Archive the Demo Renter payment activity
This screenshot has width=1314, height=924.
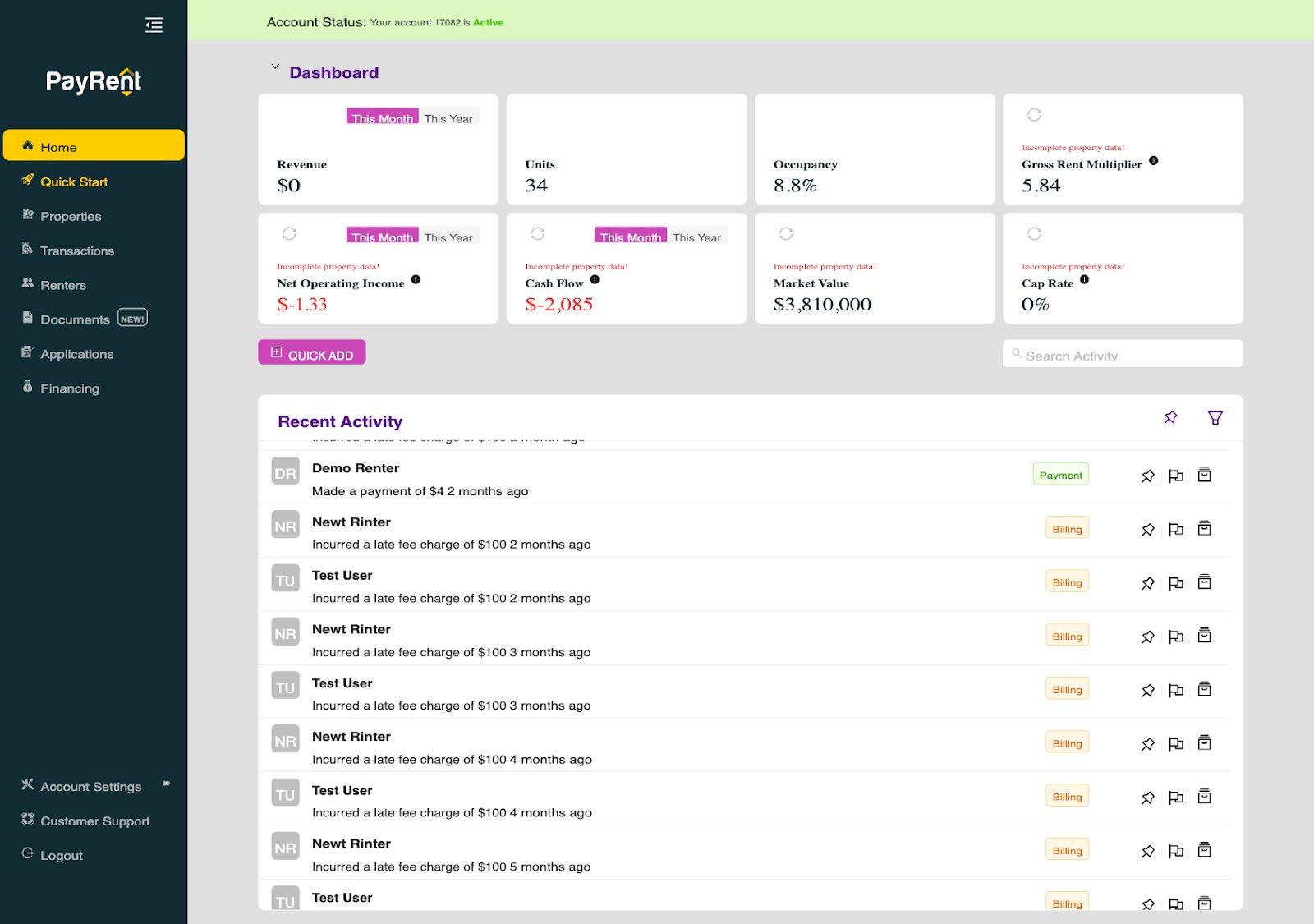[x=1204, y=476]
